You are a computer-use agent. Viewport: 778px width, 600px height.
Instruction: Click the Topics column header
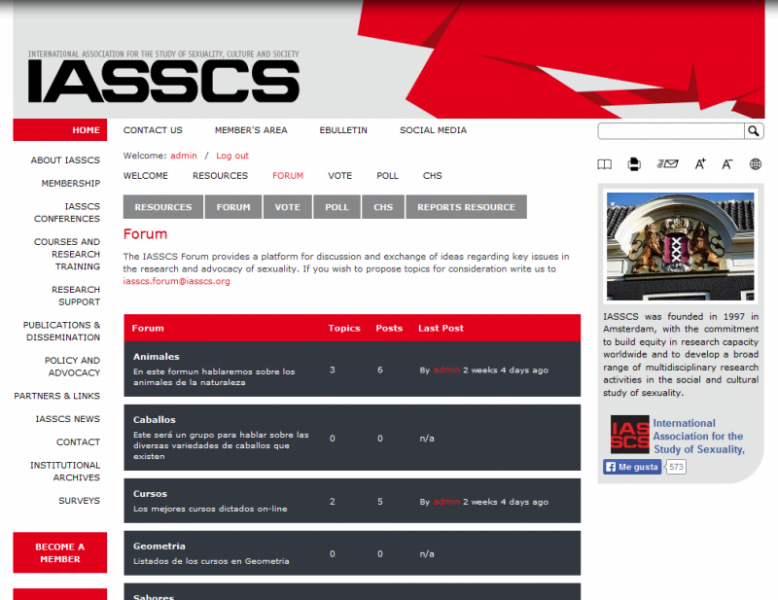344,329
